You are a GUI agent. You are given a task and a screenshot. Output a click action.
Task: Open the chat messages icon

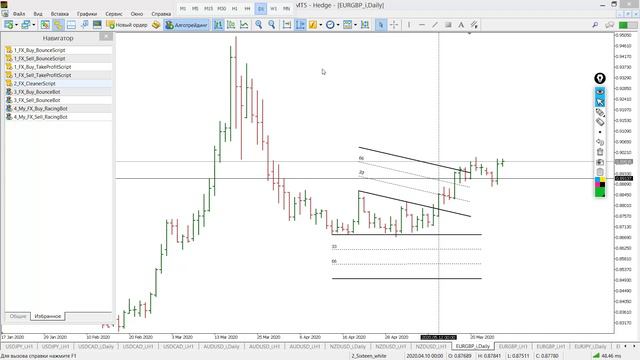(610, 25)
